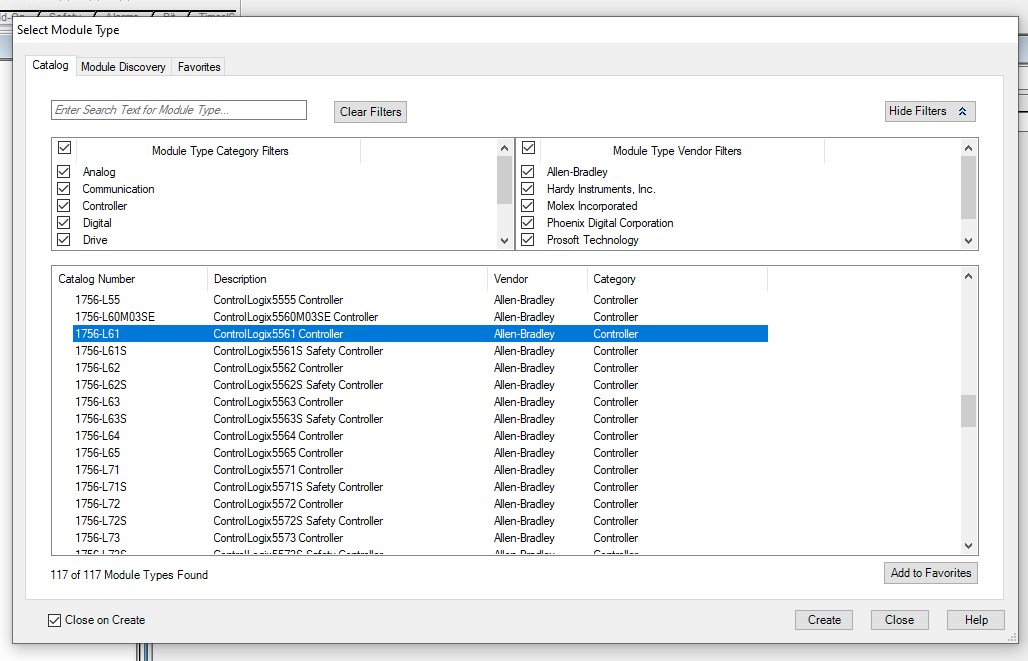Screen dimensions: 1028x661
Task: Toggle the select-all vendor filters checkbox
Action: (528, 148)
